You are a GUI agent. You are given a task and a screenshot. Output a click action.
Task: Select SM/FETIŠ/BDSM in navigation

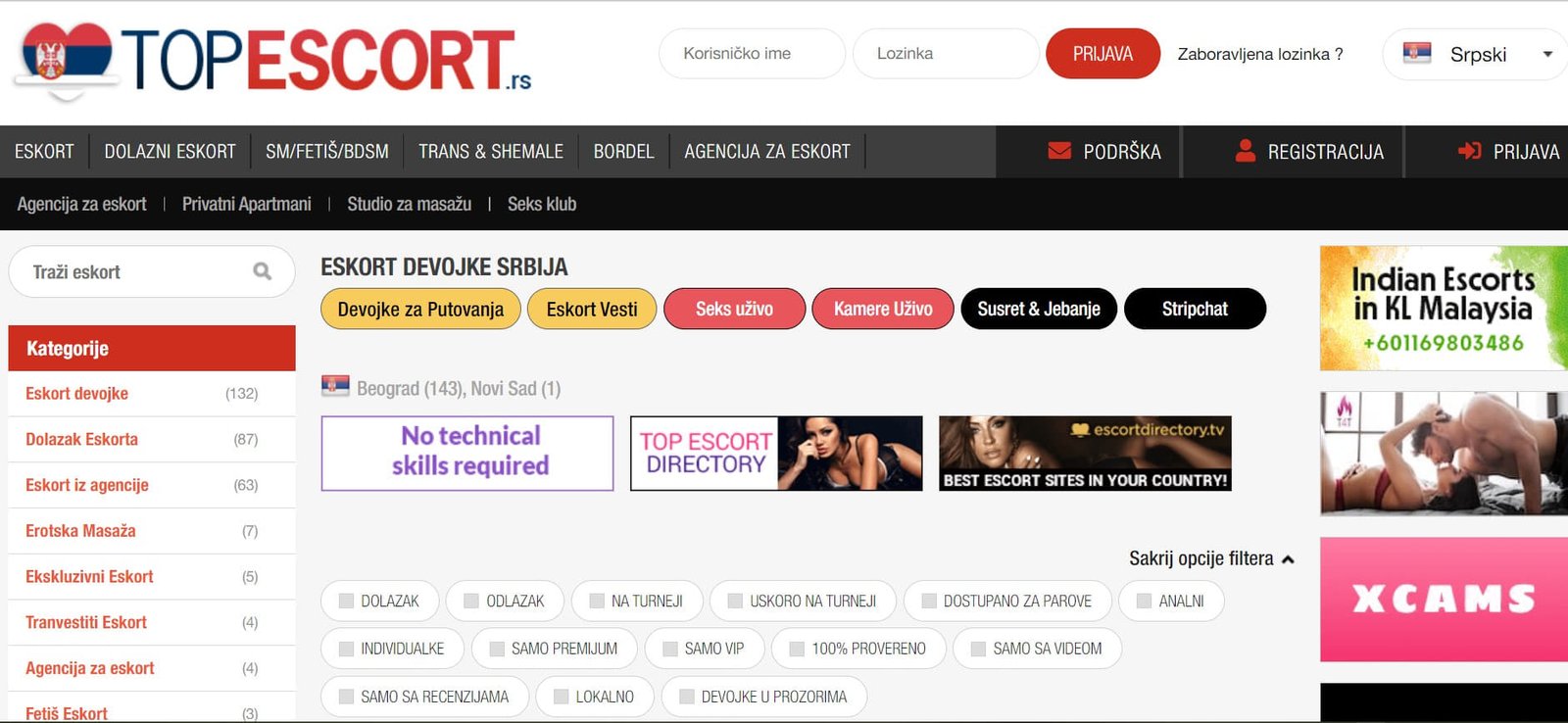point(327,152)
